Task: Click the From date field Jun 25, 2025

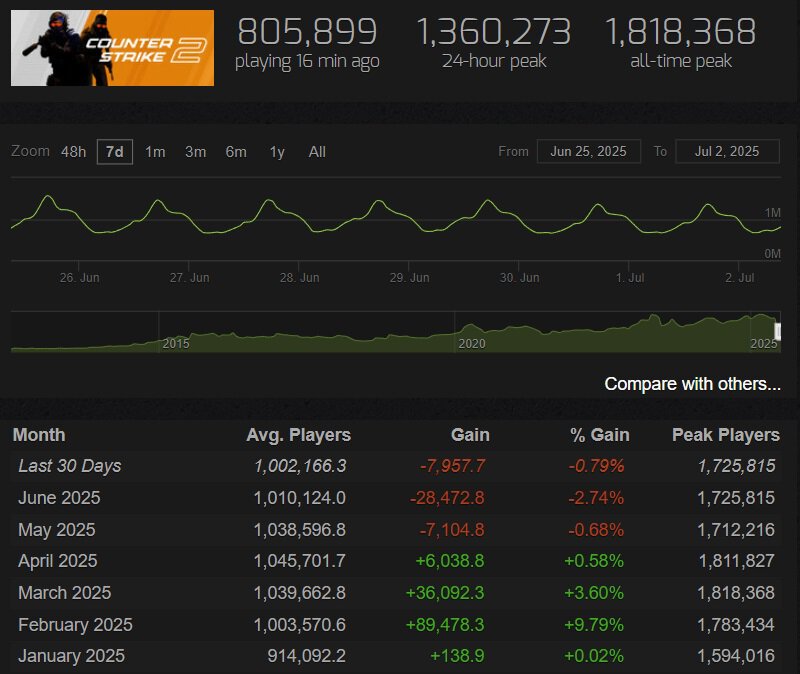Action: 588,151
